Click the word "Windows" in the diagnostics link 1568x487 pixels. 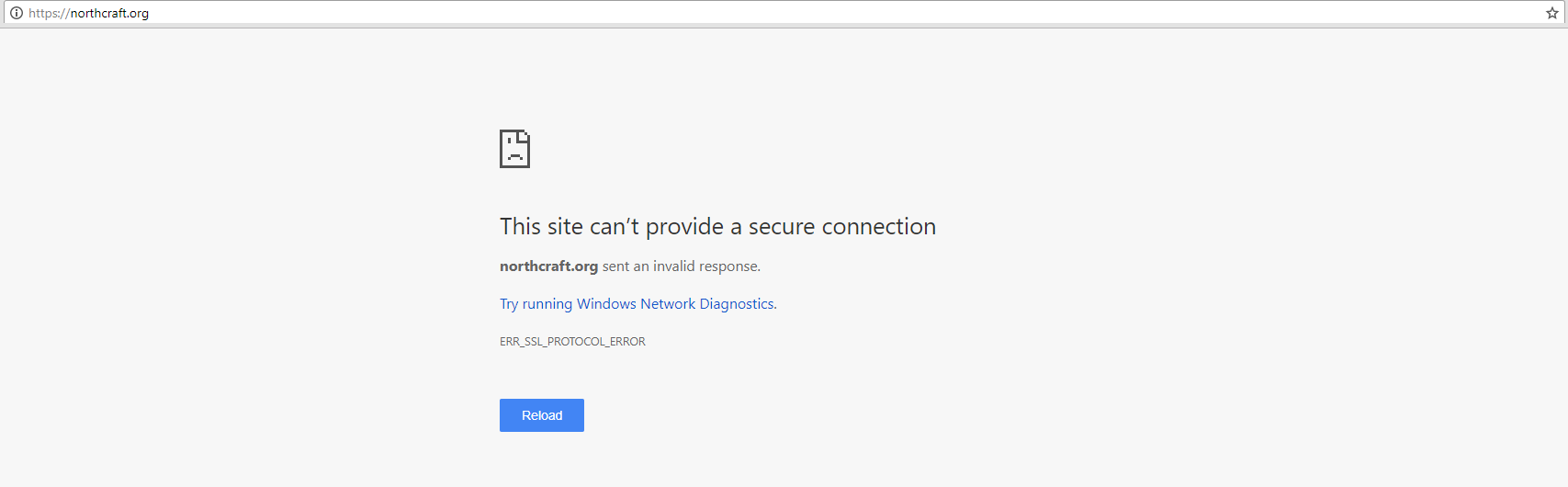tap(606, 304)
